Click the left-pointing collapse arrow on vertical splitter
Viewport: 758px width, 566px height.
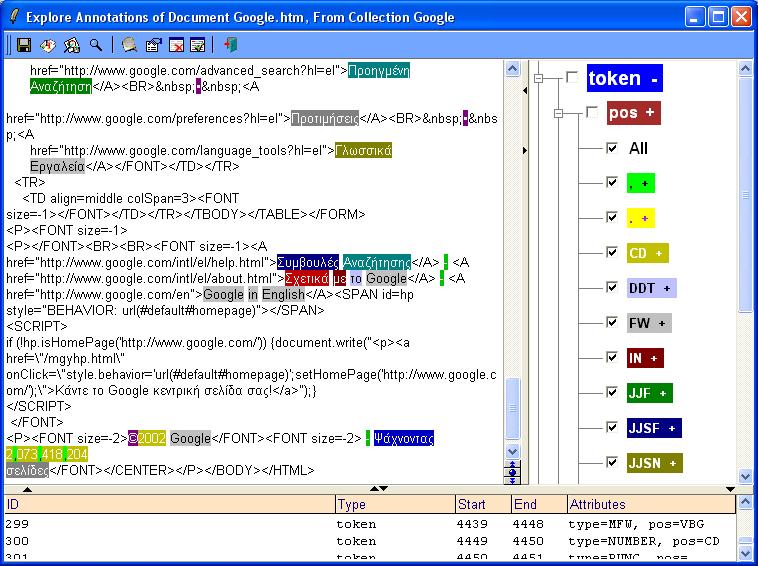[x=525, y=90]
